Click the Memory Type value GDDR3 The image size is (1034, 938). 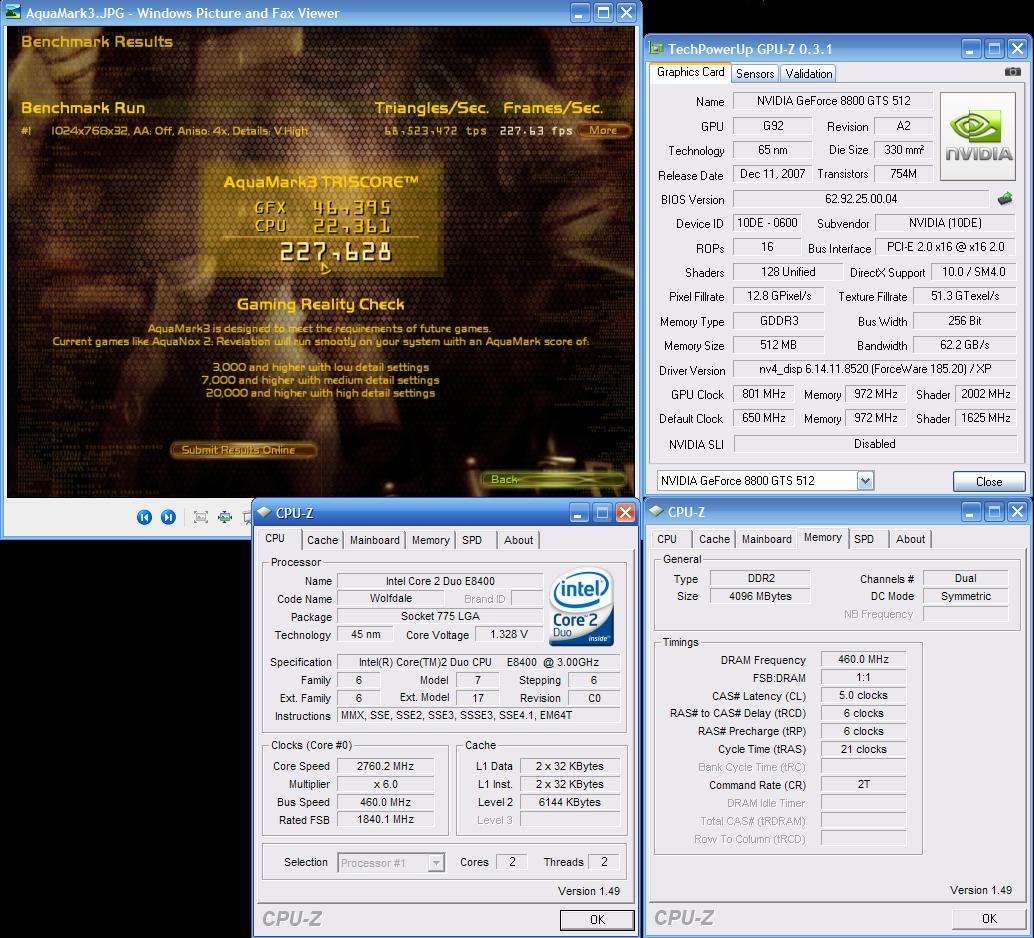779,321
